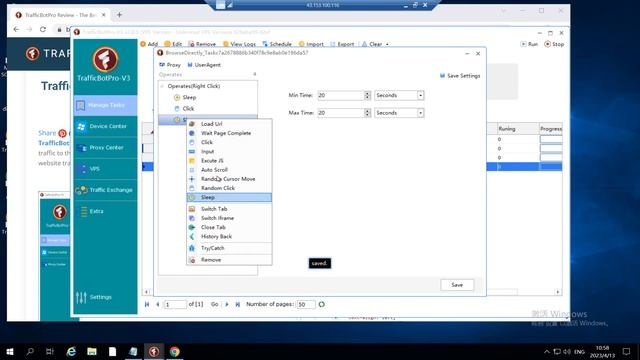Open Proxy Center in sidebar

point(105,147)
